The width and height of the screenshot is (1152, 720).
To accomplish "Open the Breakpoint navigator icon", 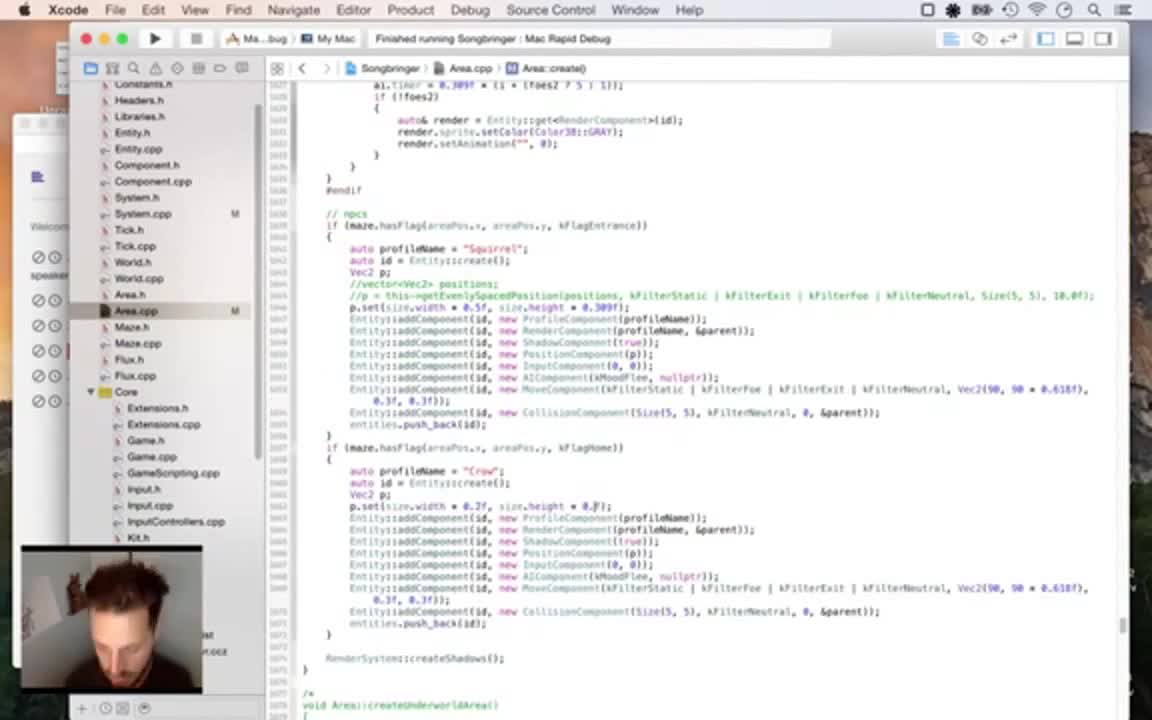I will (220, 68).
